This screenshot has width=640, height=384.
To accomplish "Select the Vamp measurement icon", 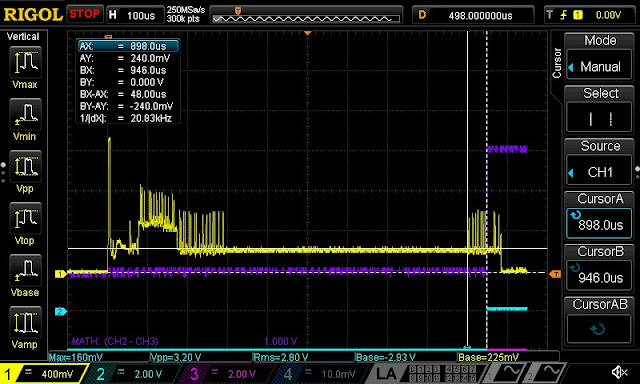I will (25, 322).
